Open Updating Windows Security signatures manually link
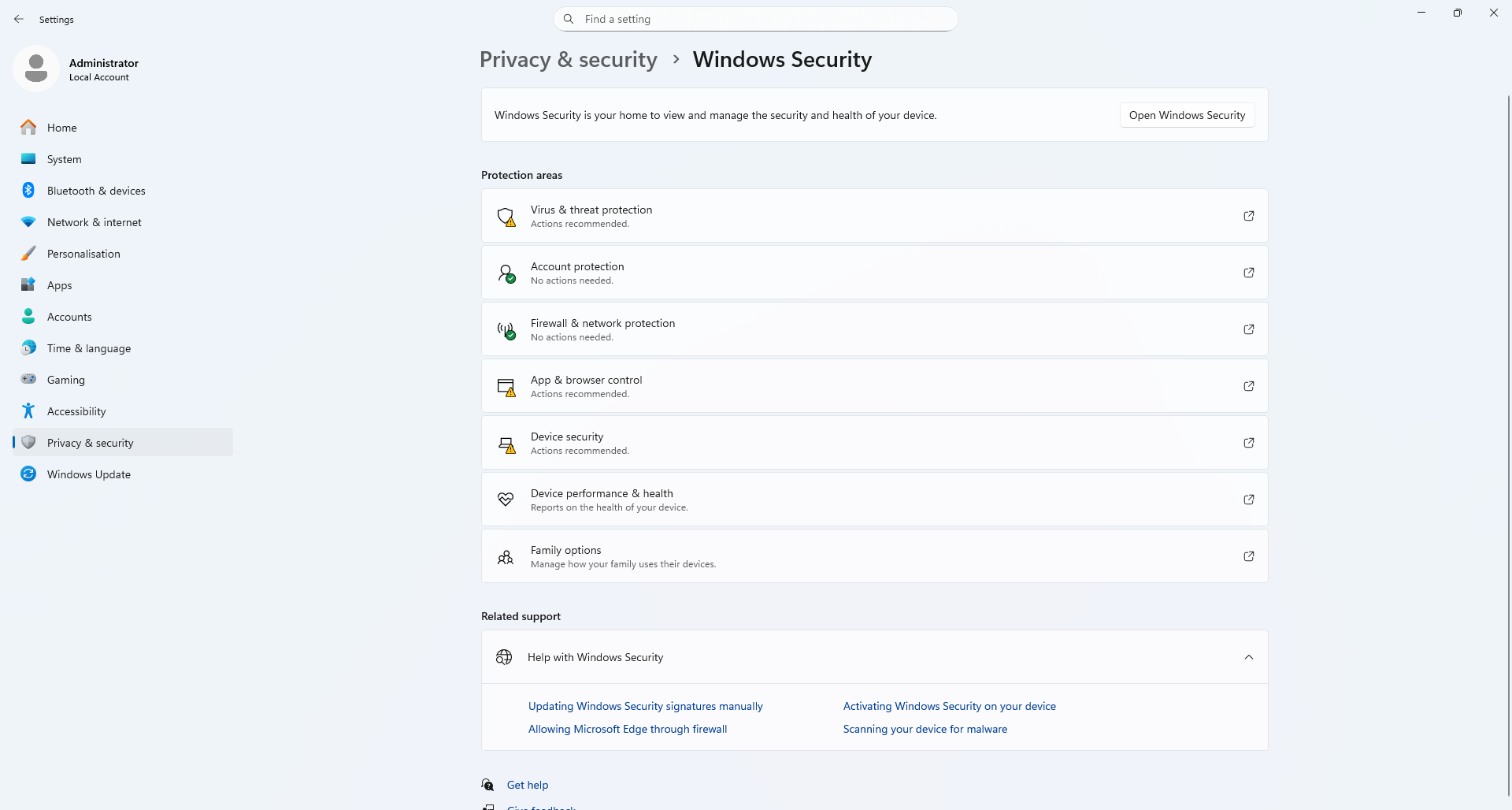This screenshot has width=1512, height=810. coord(645,706)
